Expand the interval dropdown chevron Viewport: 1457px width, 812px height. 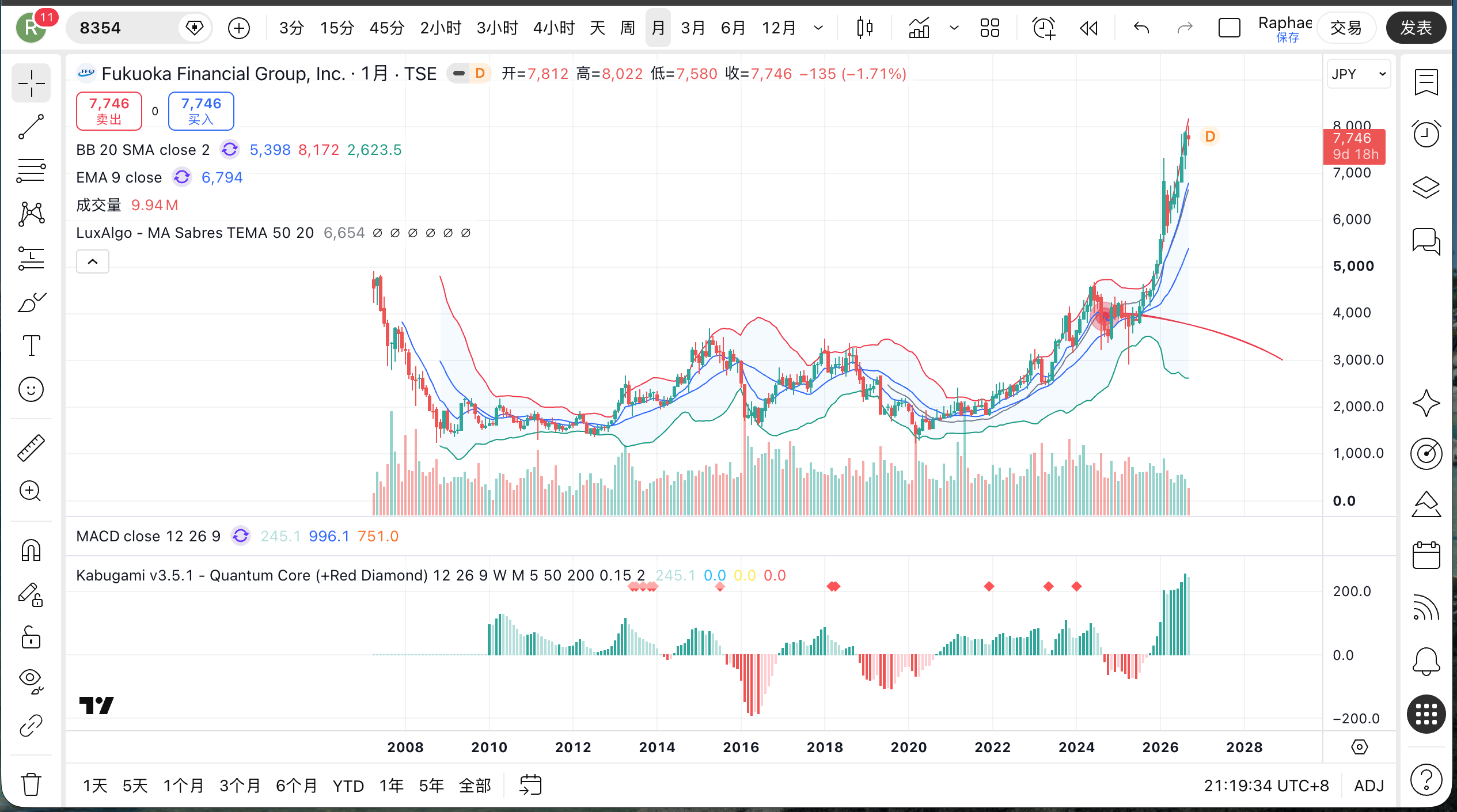coord(818,28)
